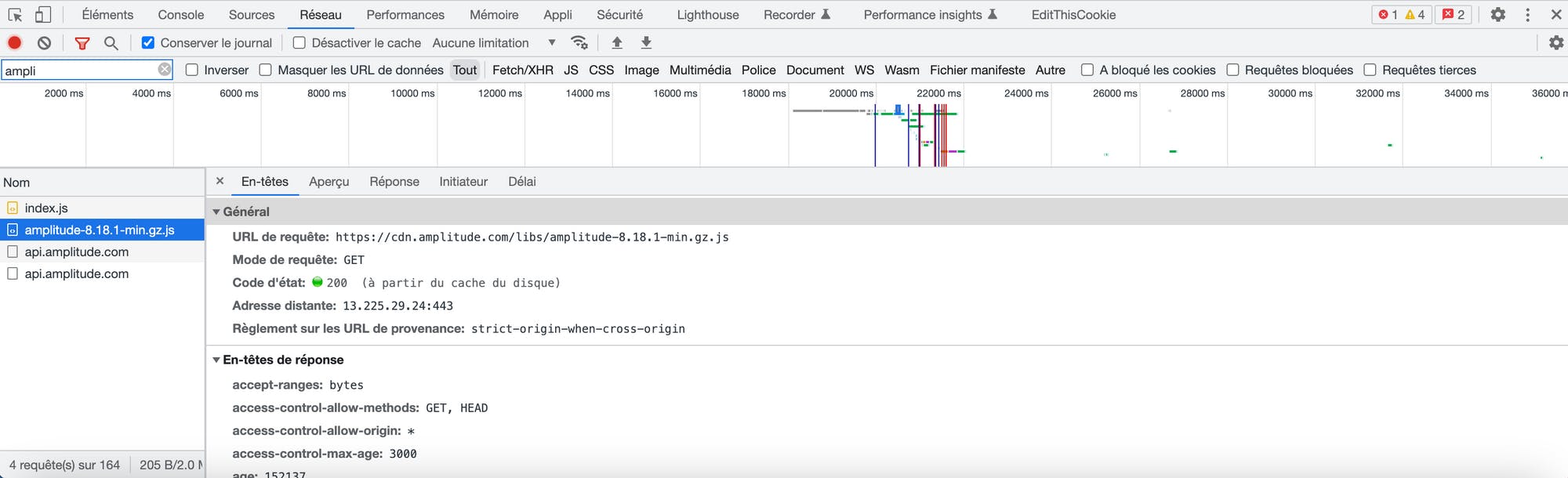Filter requests by Image type
Screen dimensions: 1568x478
[641, 70]
